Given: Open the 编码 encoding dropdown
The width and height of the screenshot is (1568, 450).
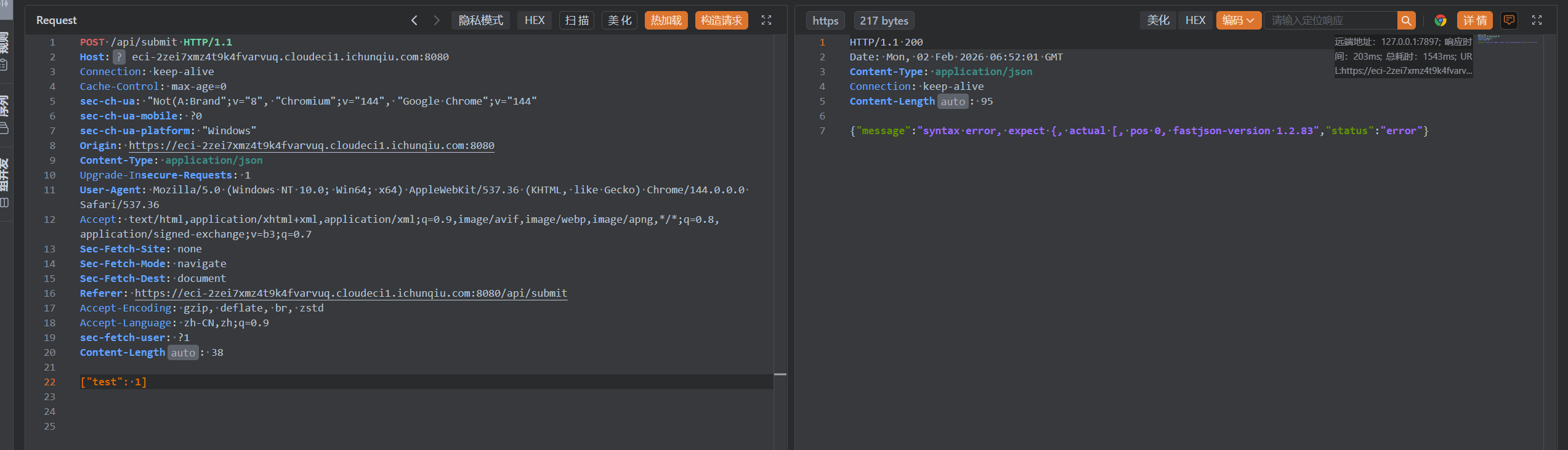Looking at the screenshot, I should click(1238, 20).
